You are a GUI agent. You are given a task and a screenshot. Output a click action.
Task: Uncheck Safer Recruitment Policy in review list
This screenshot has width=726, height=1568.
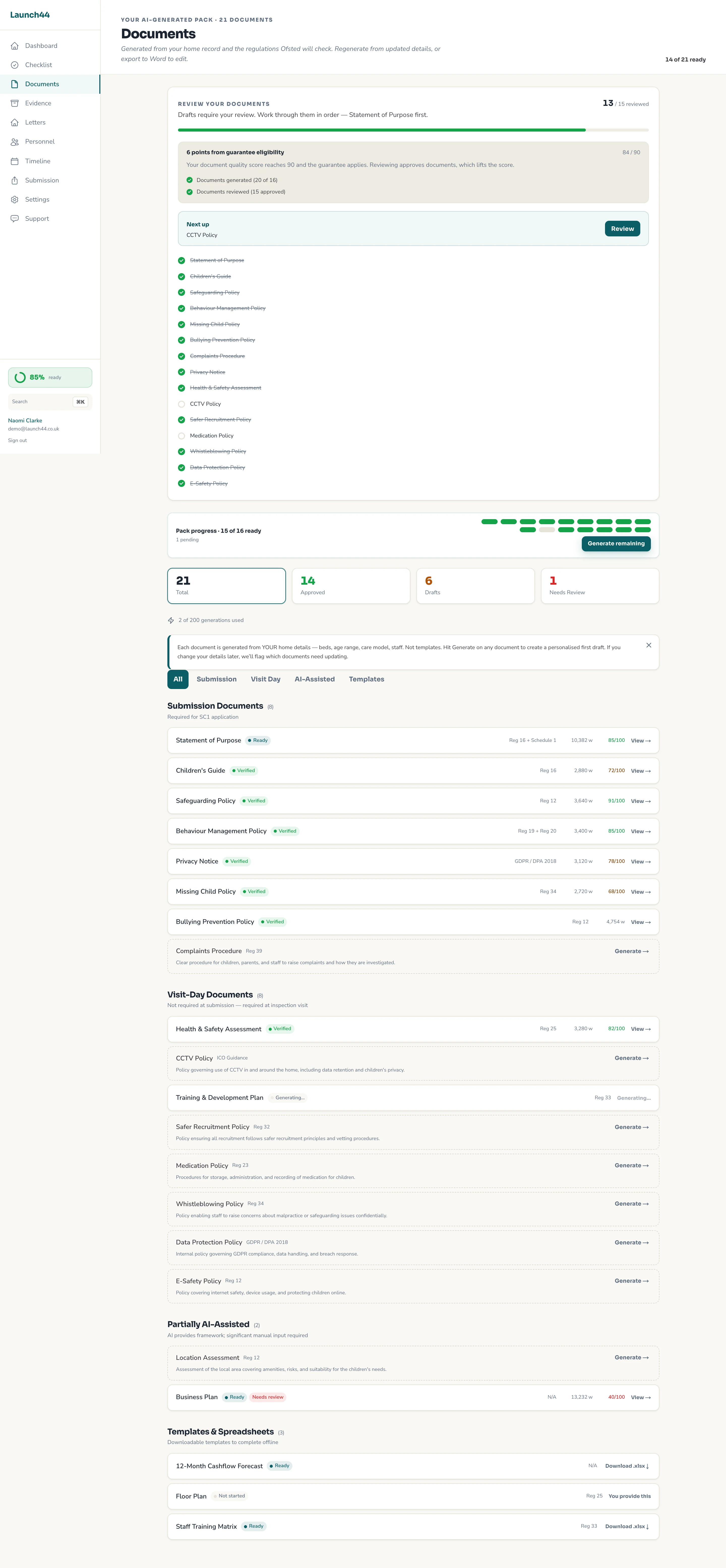click(181, 420)
